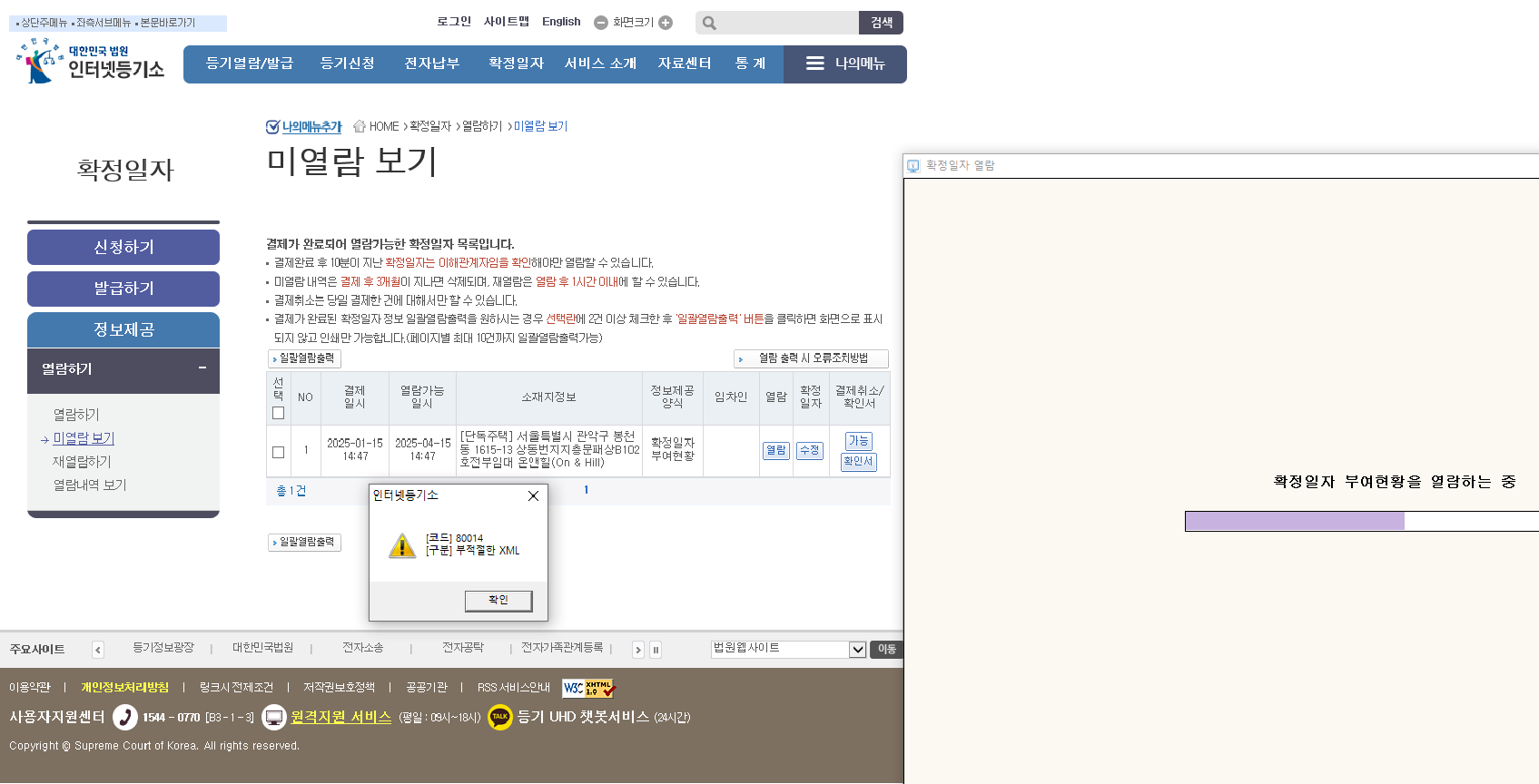Click the magnifier icon in search box
Image resolution: width=1539 pixels, height=784 pixels.
pyautogui.click(x=709, y=23)
